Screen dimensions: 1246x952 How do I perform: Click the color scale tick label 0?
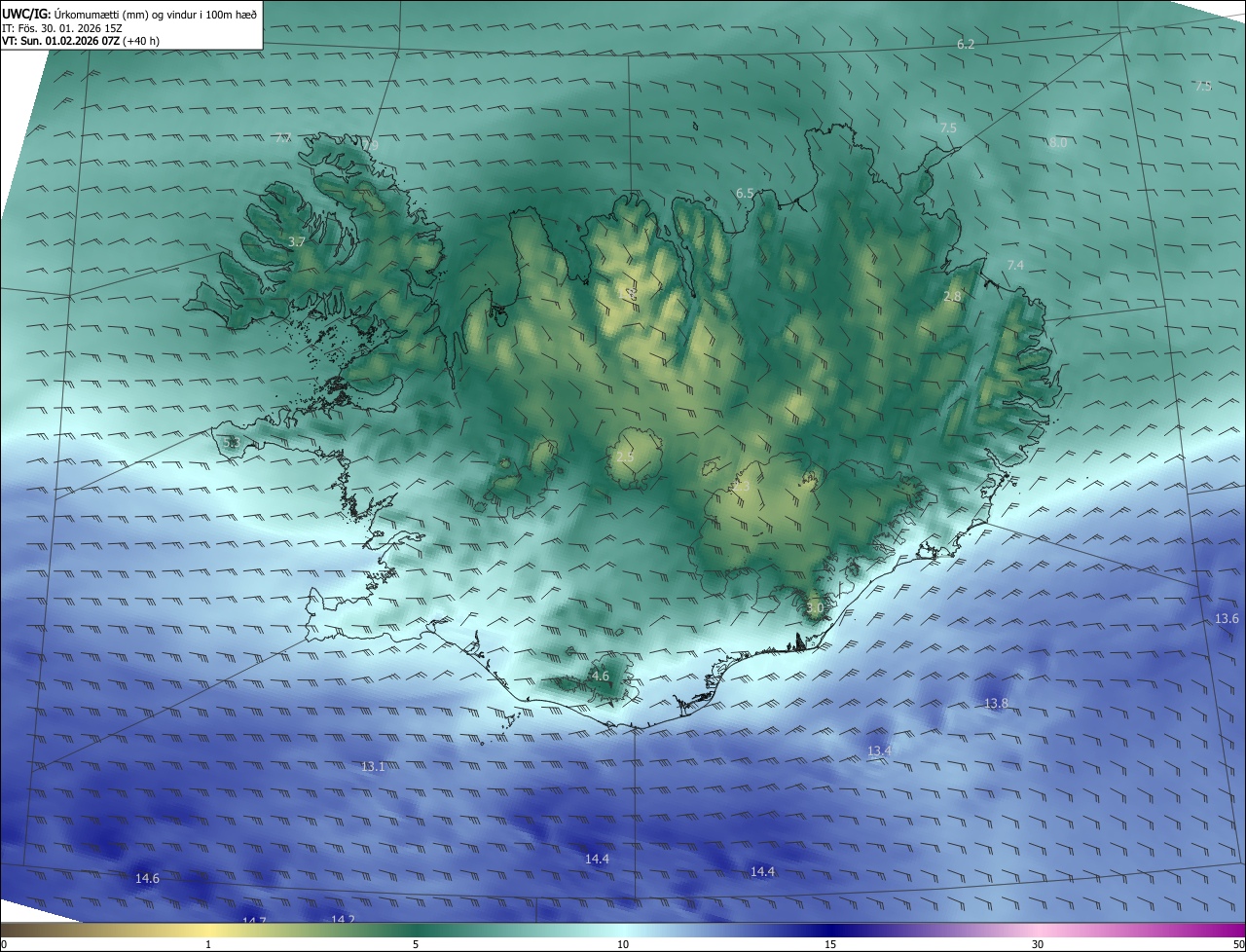pyautogui.click(x=4, y=944)
